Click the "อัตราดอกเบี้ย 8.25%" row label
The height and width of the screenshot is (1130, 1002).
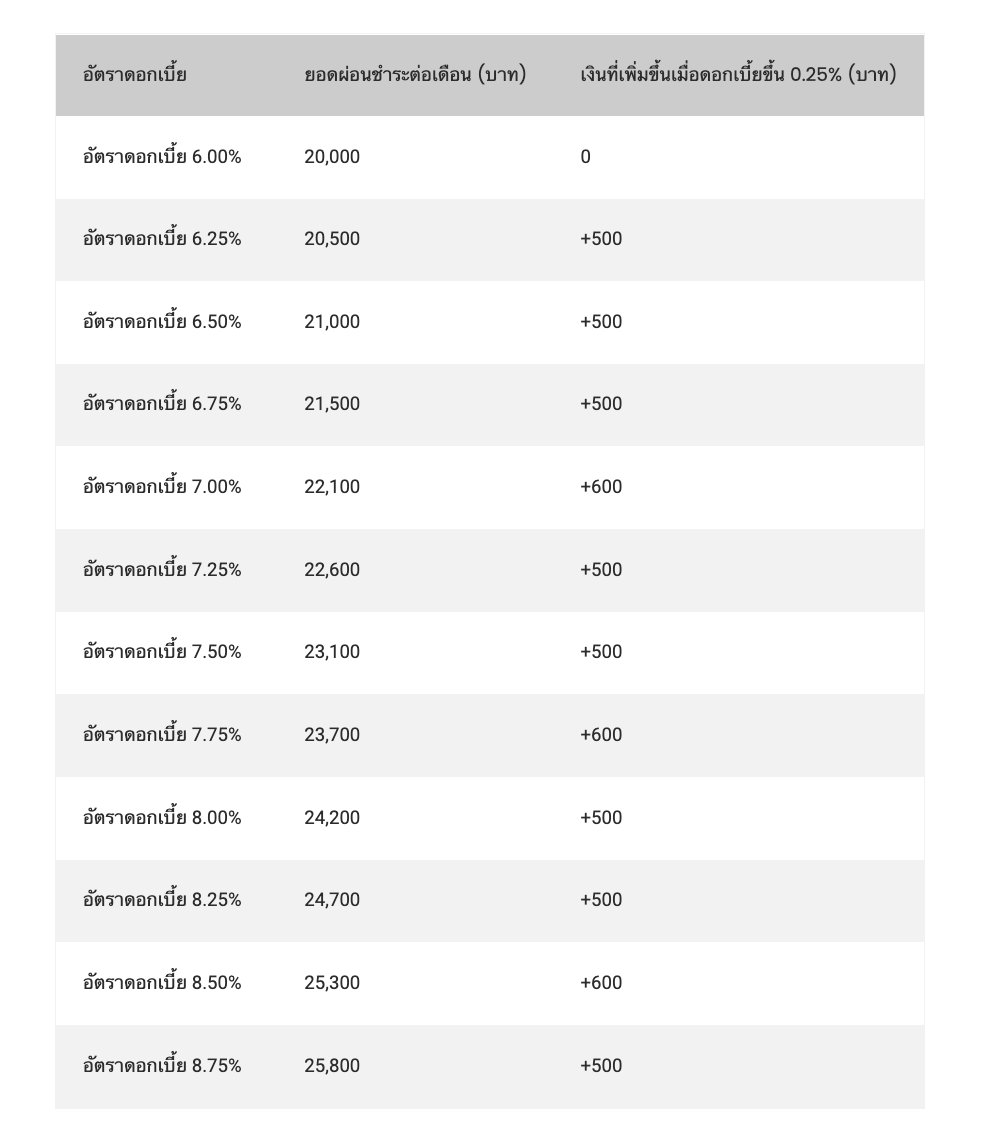162,900
